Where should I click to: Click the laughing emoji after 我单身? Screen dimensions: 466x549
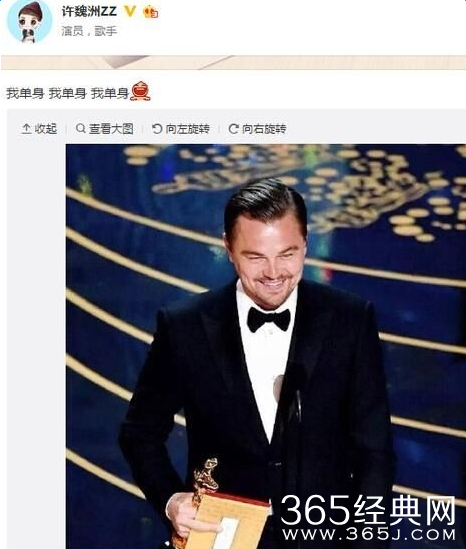141,91
